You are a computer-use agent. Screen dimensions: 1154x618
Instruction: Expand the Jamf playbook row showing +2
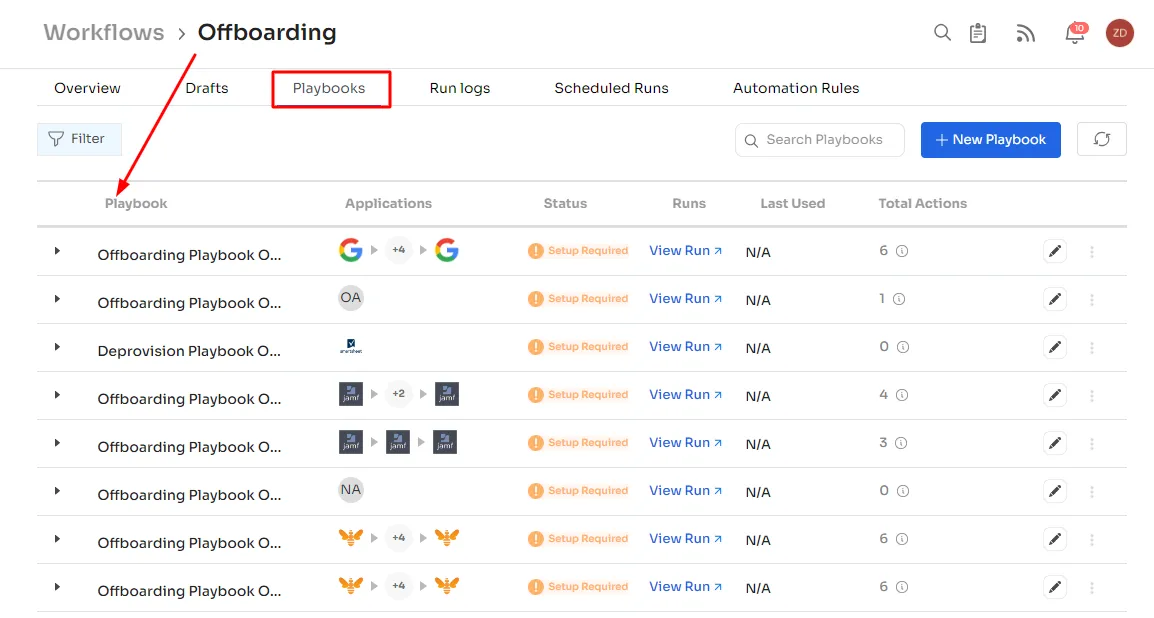(57, 395)
